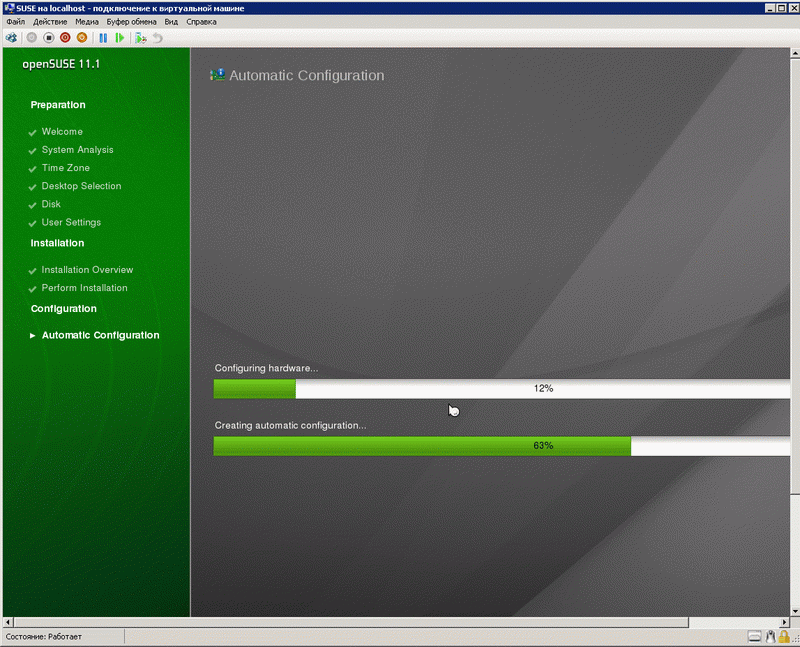Click the vertical scrollbar thumb

[795, 276]
